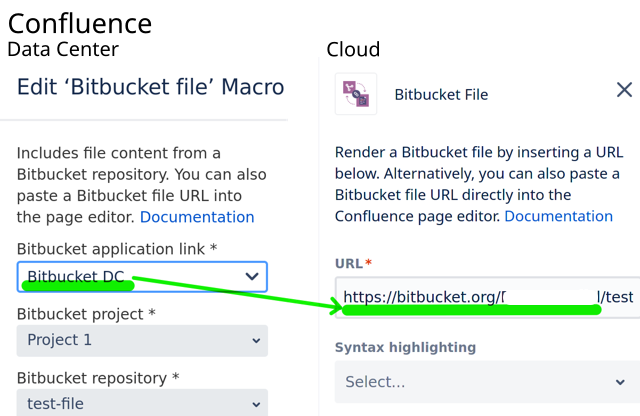Click the Bitbucket application link label
The height and width of the screenshot is (416, 640).
click(x=117, y=248)
